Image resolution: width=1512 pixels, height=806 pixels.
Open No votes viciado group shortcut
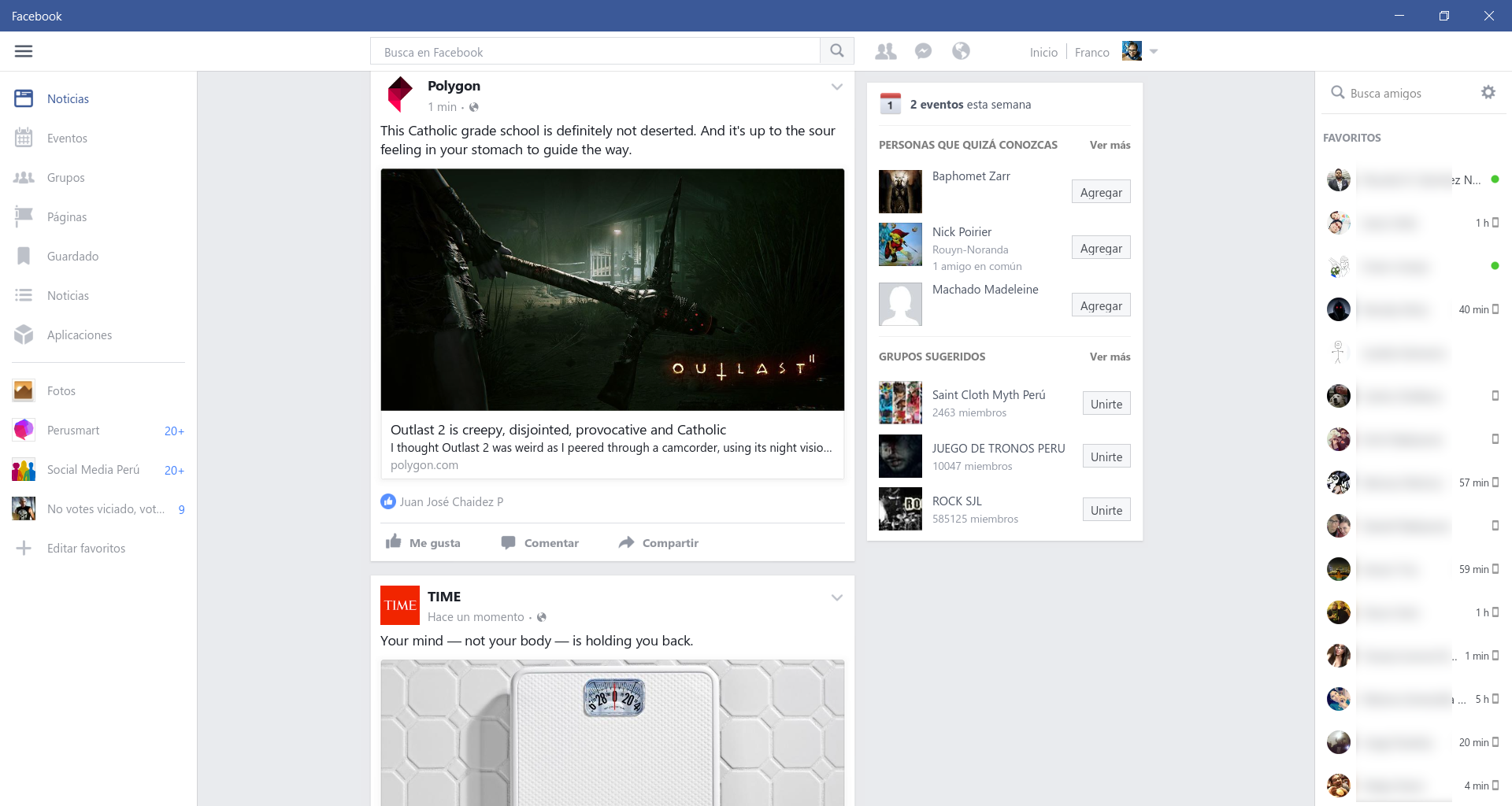[x=98, y=508]
